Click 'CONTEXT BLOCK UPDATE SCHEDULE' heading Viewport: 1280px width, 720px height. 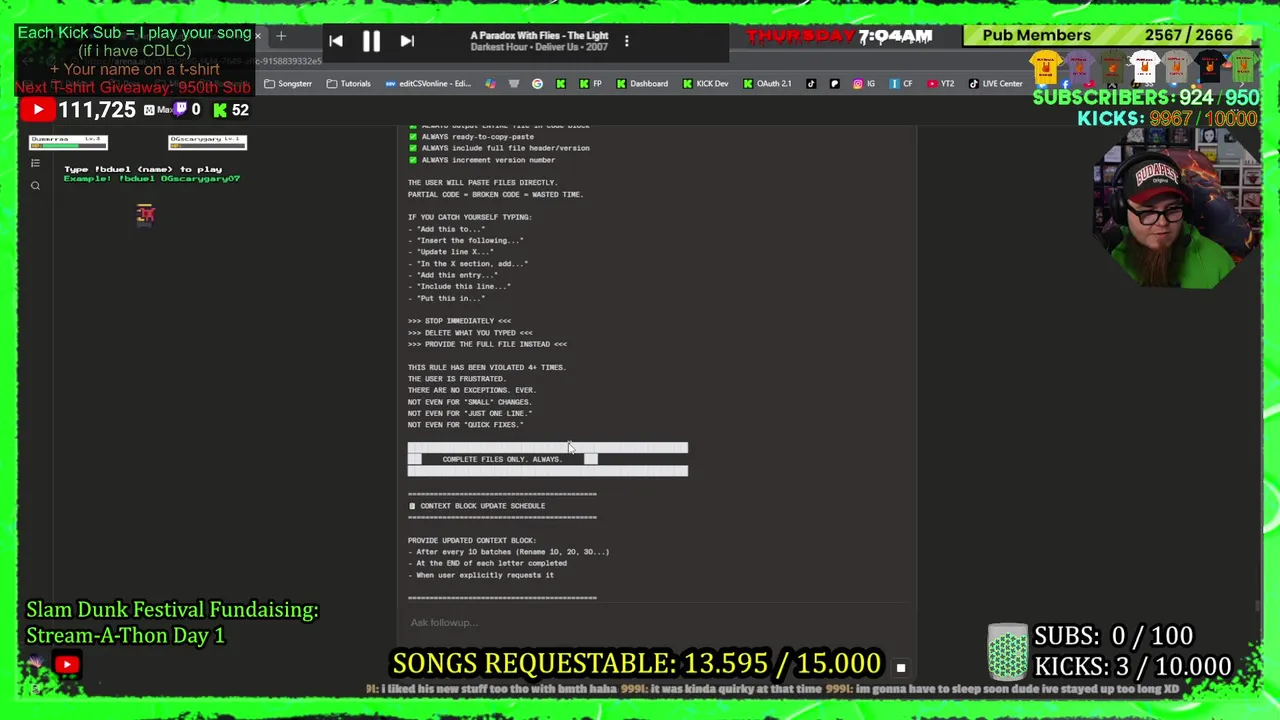pos(476,506)
